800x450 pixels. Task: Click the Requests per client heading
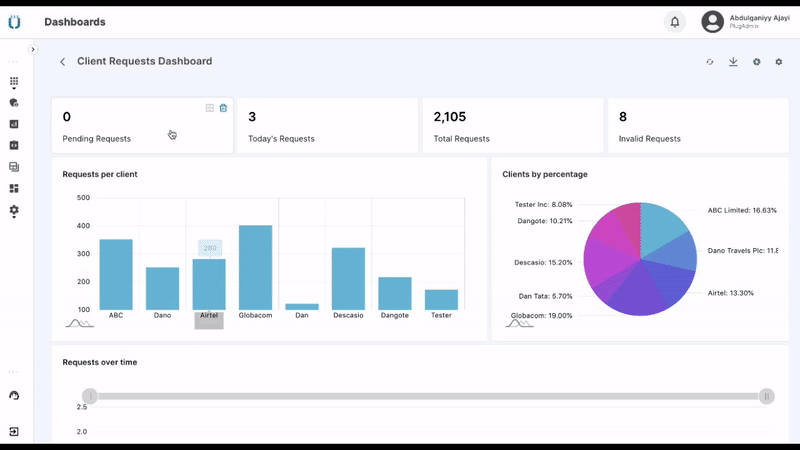[x=99, y=174]
